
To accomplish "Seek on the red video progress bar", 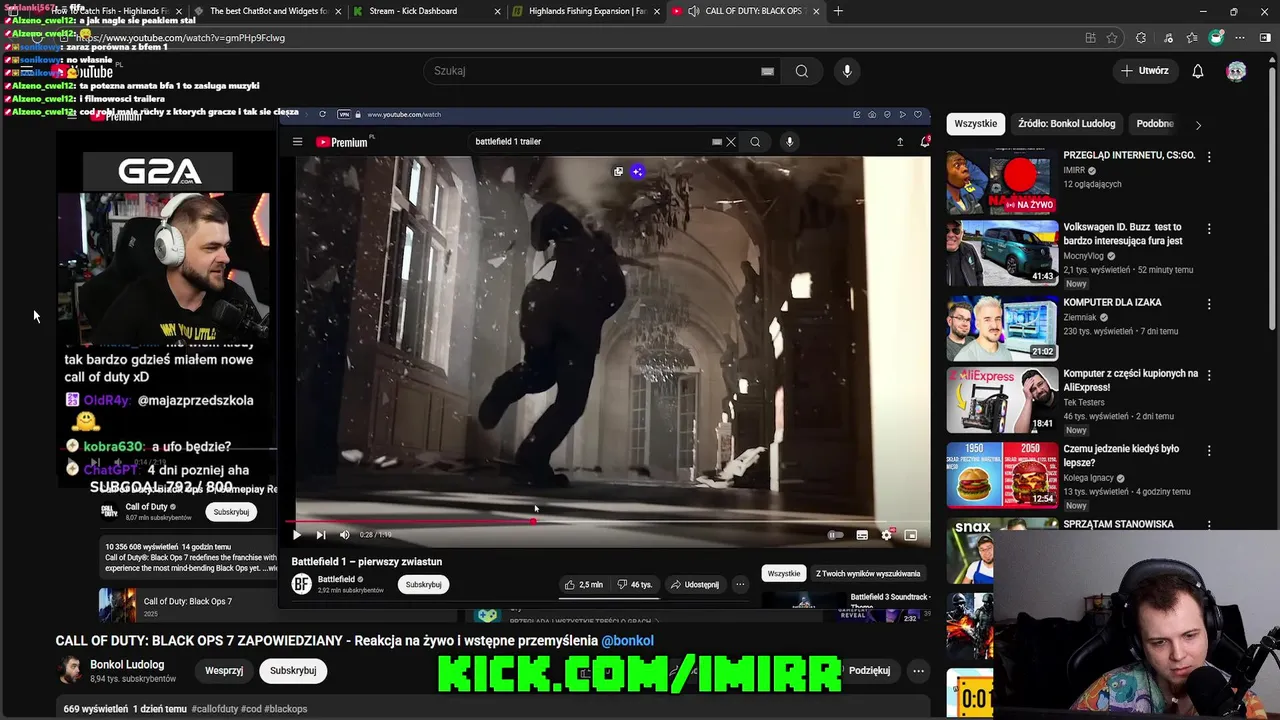I will click(x=608, y=521).
